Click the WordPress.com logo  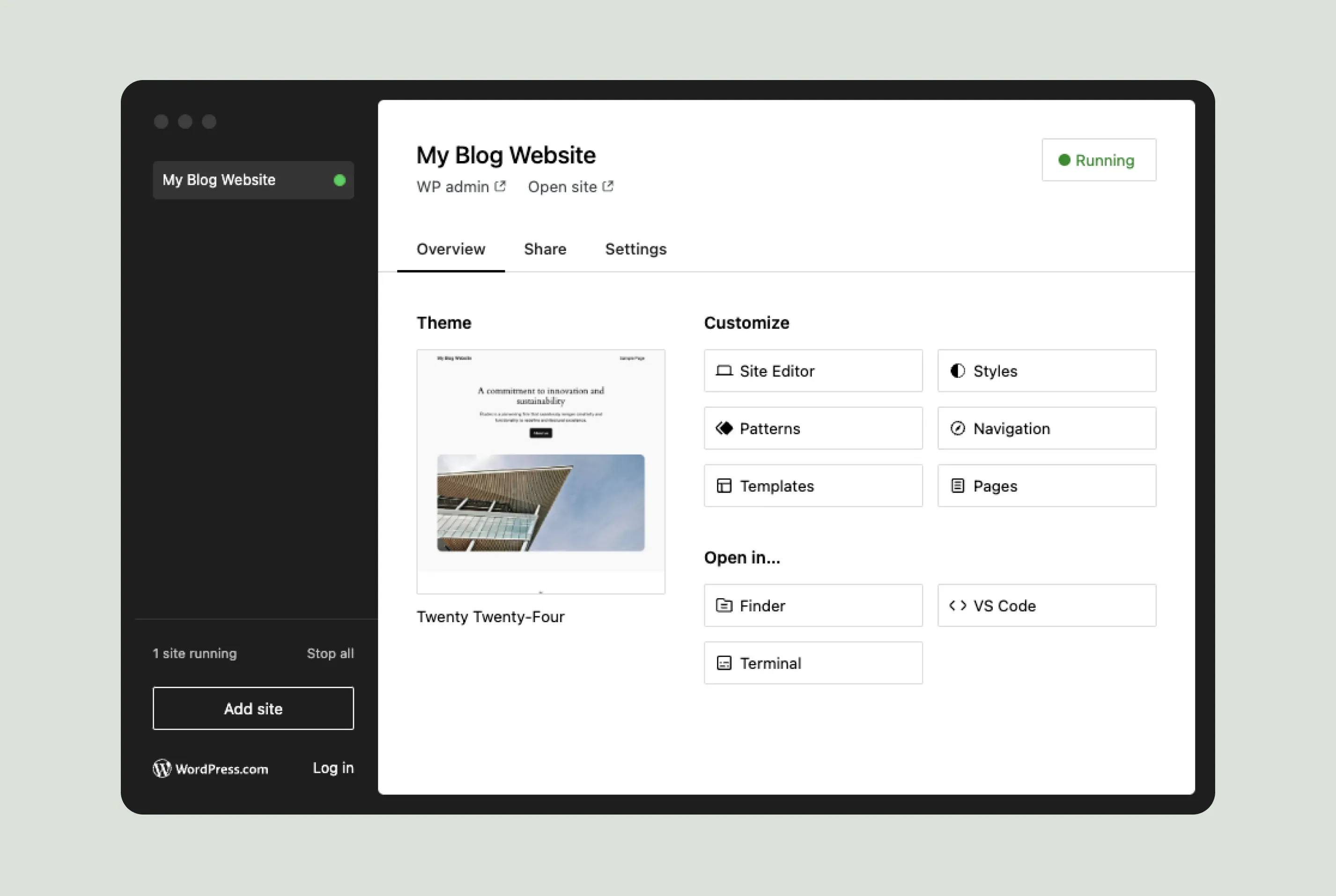(162, 768)
